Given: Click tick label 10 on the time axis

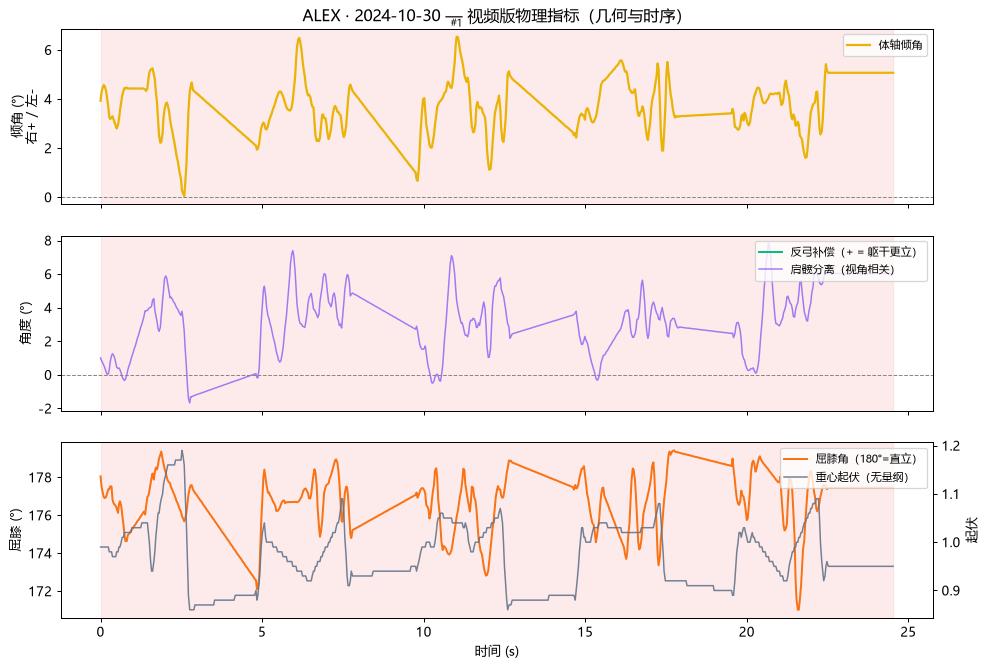Looking at the screenshot, I should (x=424, y=631).
